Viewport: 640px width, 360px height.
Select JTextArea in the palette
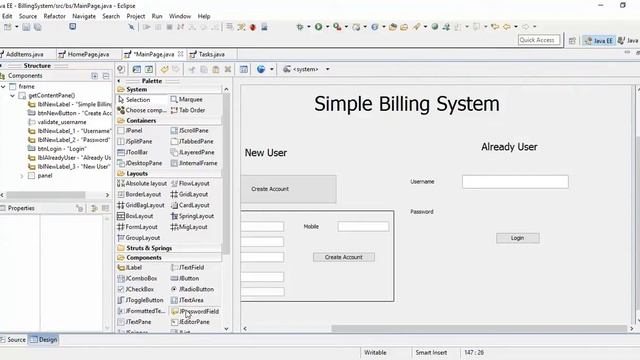coord(187,300)
